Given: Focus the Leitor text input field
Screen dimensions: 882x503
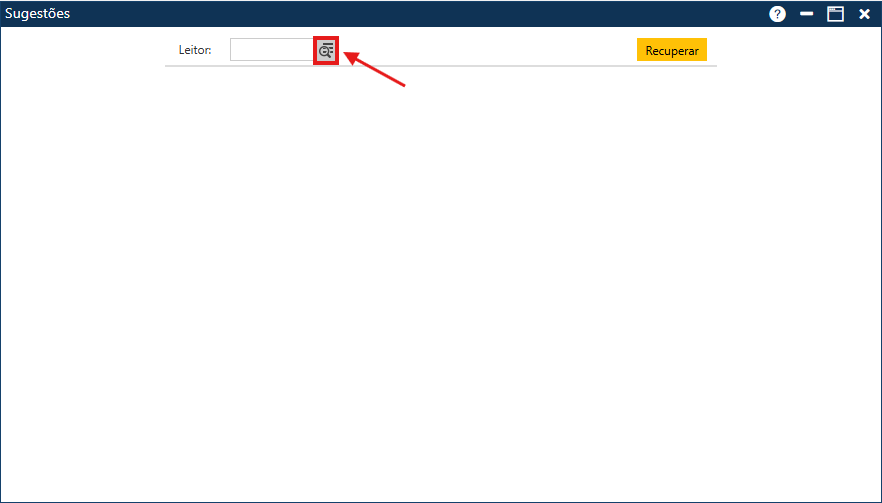Looking at the screenshot, I should pos(271,50).
